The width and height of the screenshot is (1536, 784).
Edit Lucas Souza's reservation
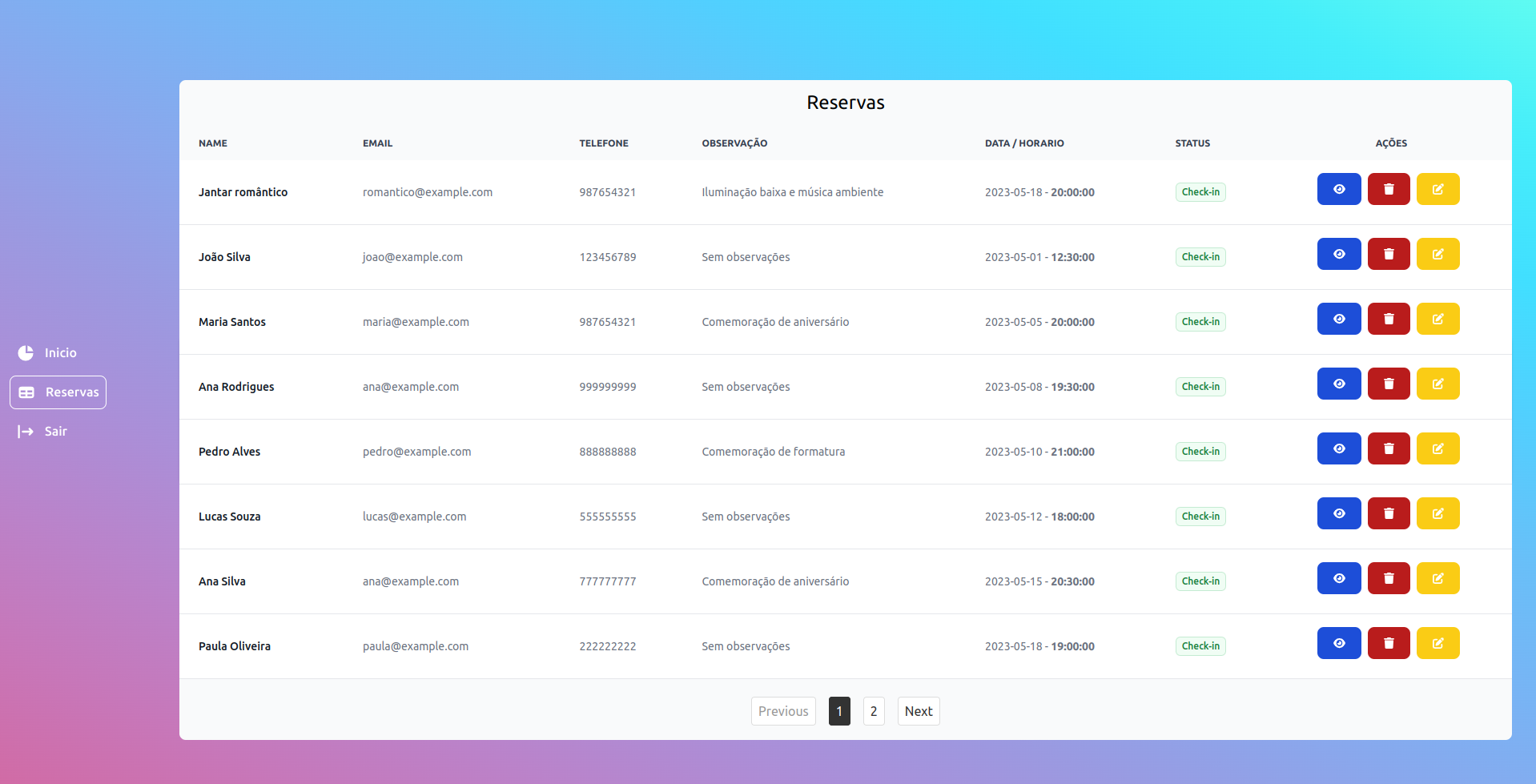(x=1438, y=513)
